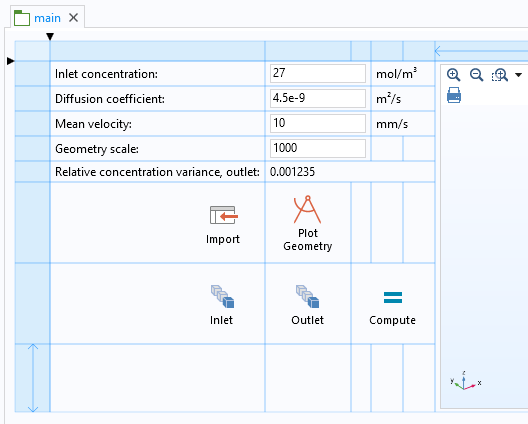Screen dimensions: 528x424
Task: Select the Inlet concentration label
Action: point(106,74)
